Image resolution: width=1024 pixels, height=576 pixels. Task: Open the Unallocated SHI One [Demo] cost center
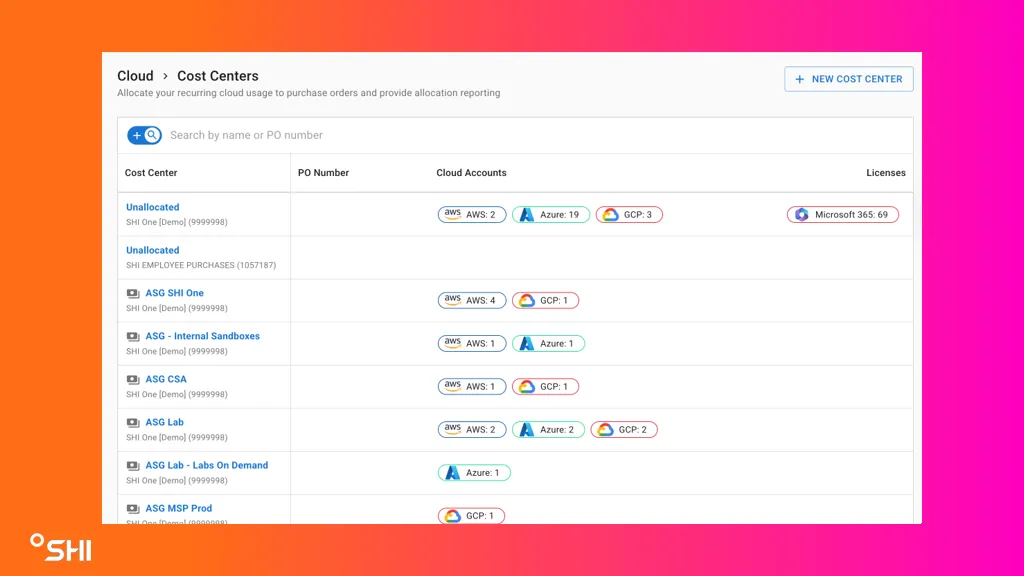pyautogui.click(x=153, y=207)
